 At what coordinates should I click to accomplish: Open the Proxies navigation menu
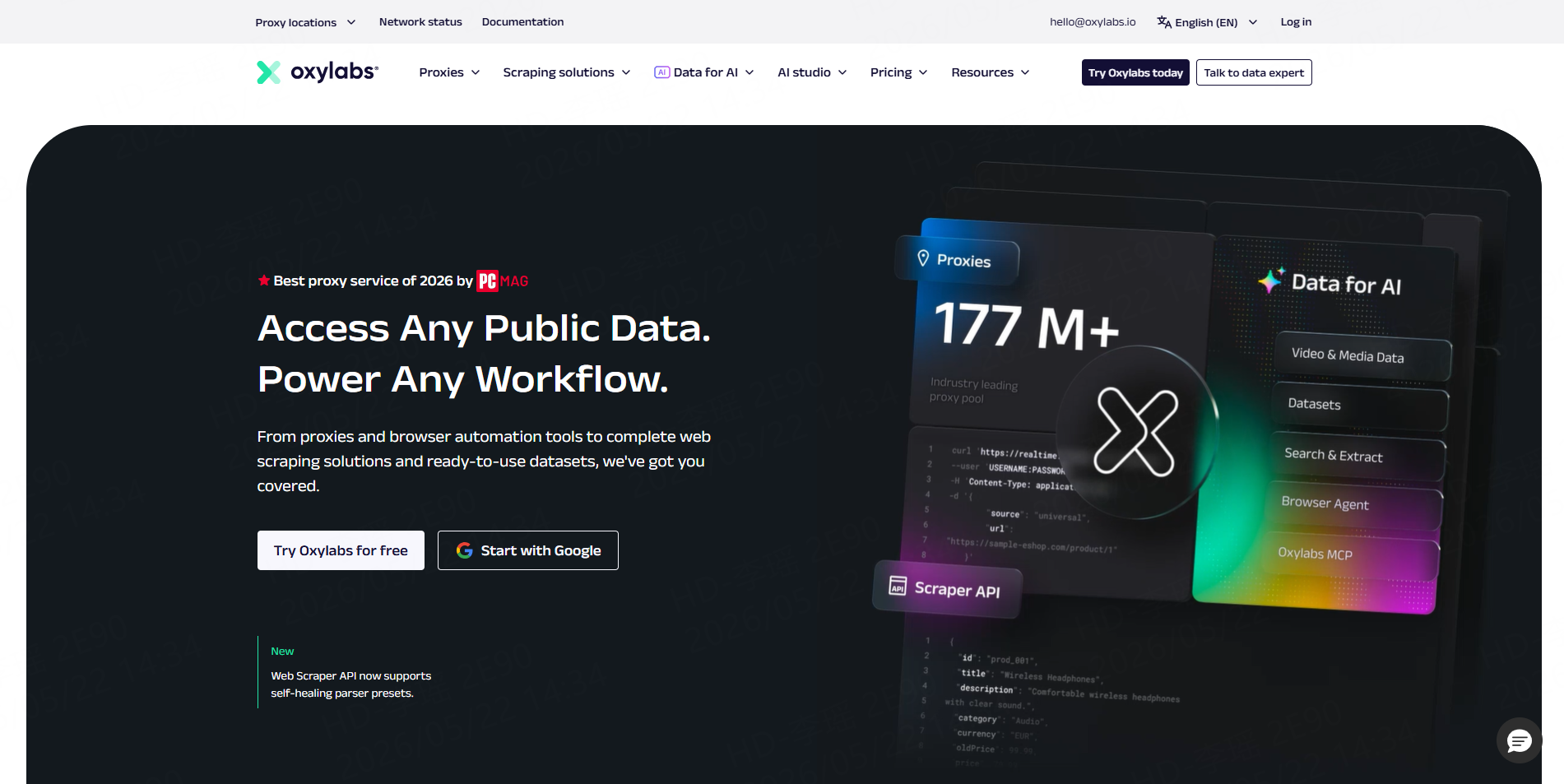pos(449,72)
